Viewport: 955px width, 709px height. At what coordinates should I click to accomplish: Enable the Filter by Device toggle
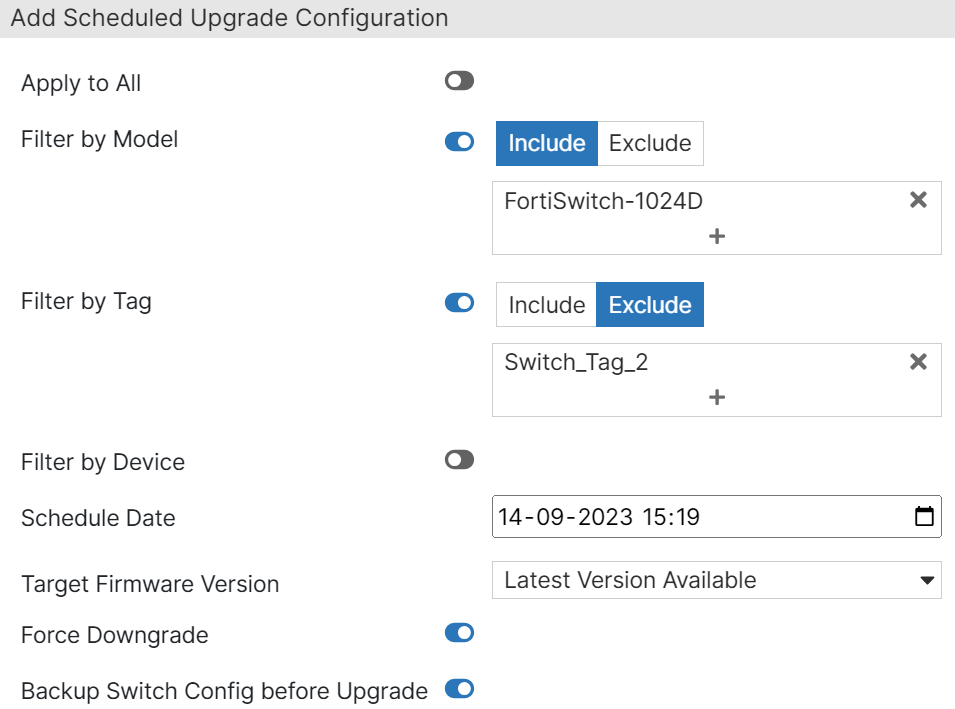click(x=458, y=459)
